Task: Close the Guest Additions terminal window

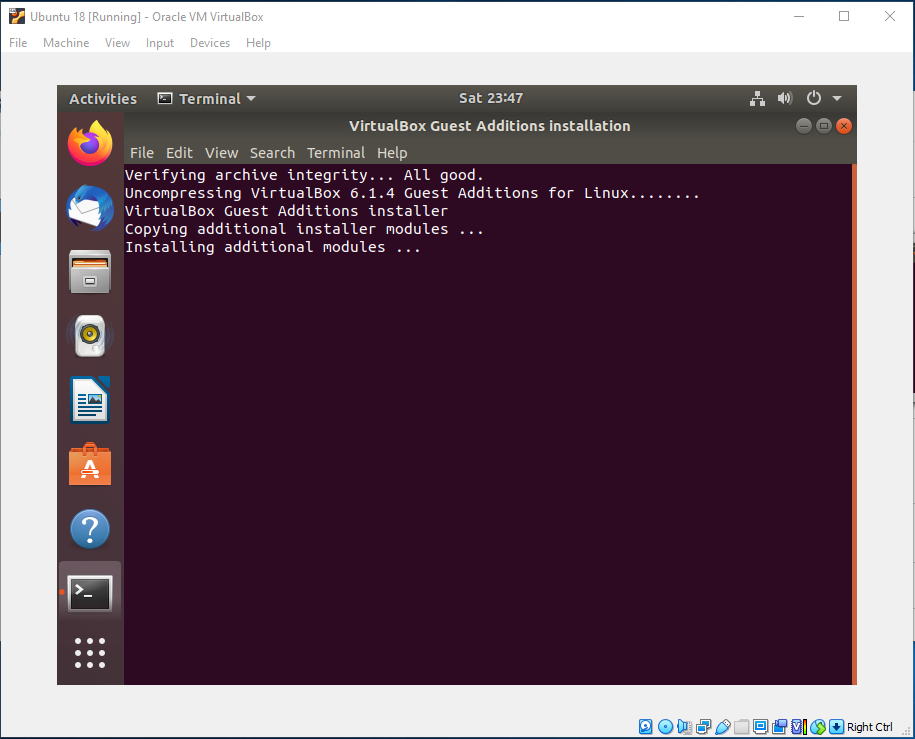Action: 844,126
